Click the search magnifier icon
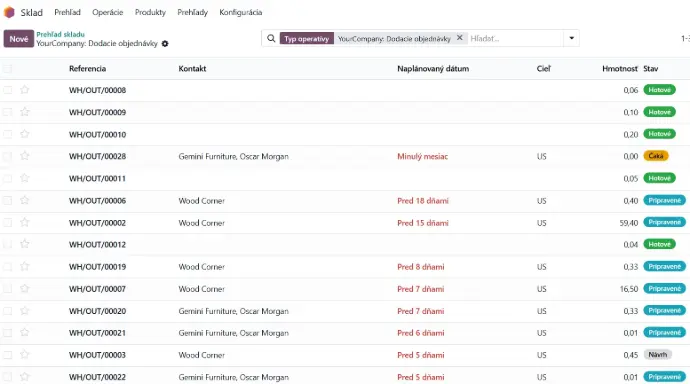Viewport: 690px width, 384px height. 271,38
